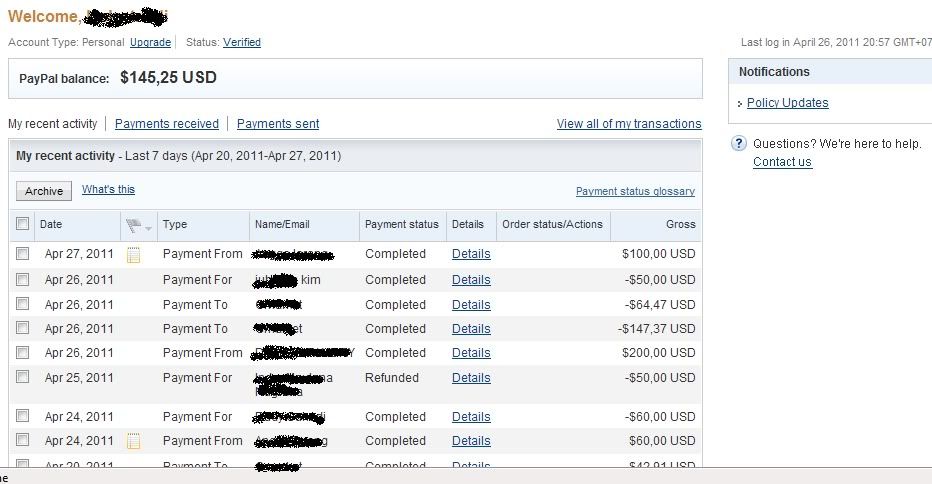Viewport: 932px width, 484px height.
Task: Click the Order status/Actions column header
Action: pos(552,224)
